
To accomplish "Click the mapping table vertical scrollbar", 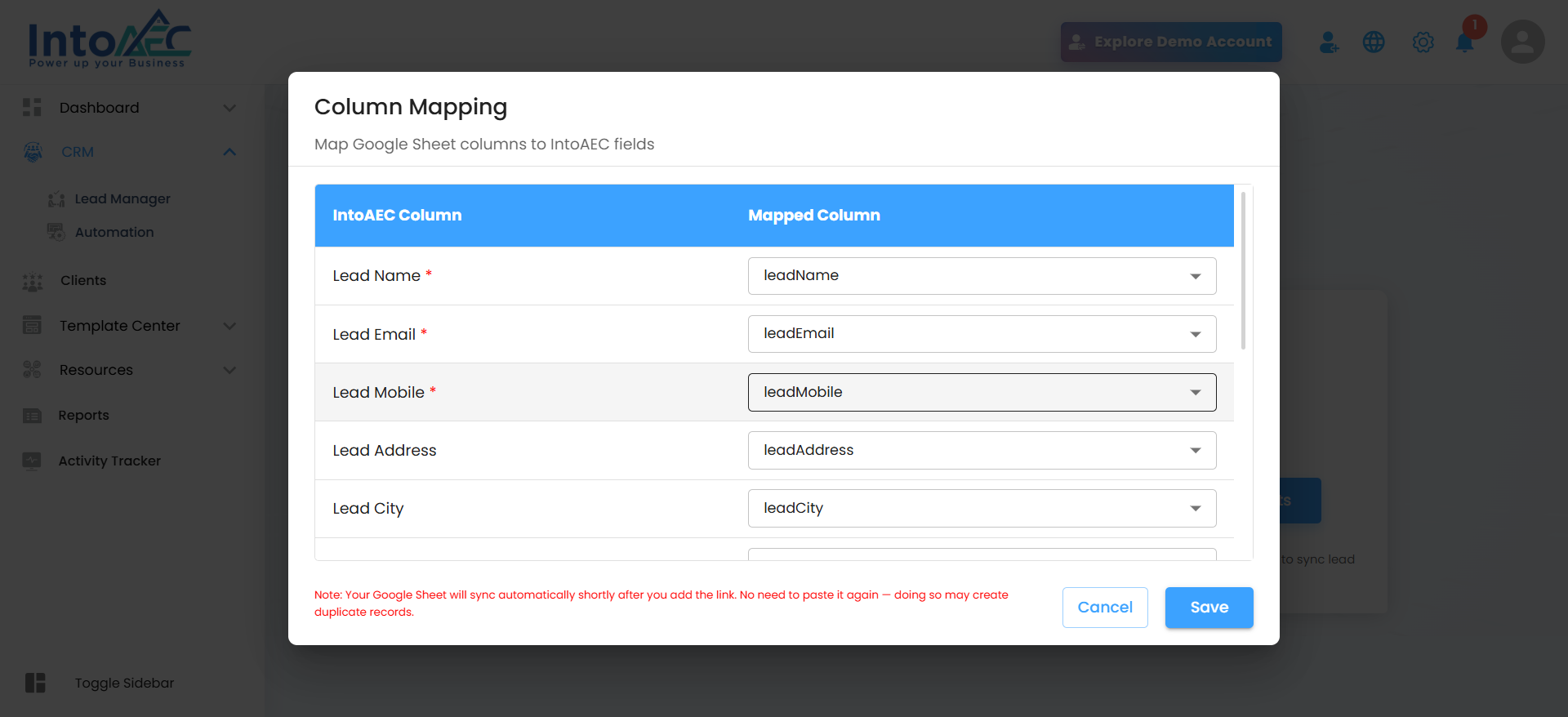I will 1243,271.
